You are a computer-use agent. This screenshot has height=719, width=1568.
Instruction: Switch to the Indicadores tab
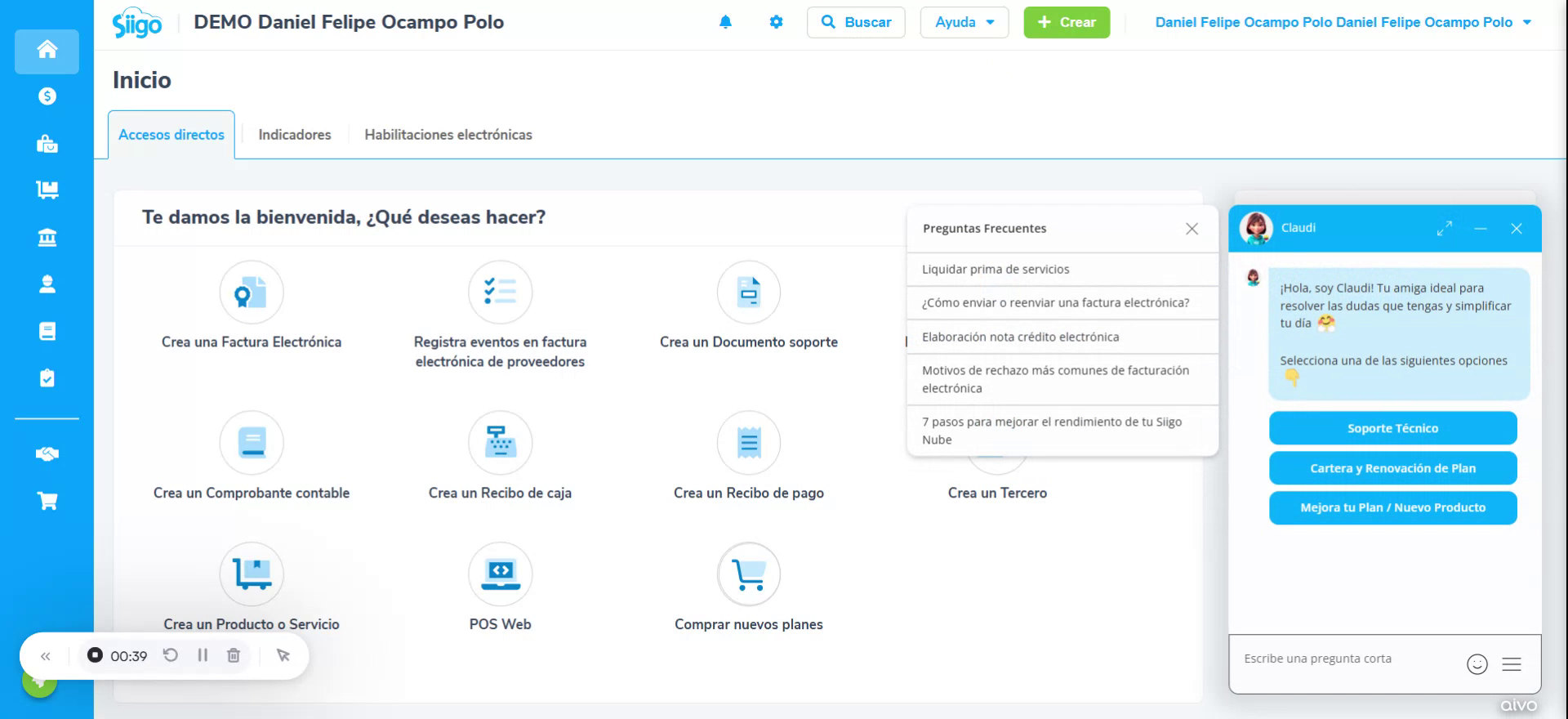[x=295, y=135]
